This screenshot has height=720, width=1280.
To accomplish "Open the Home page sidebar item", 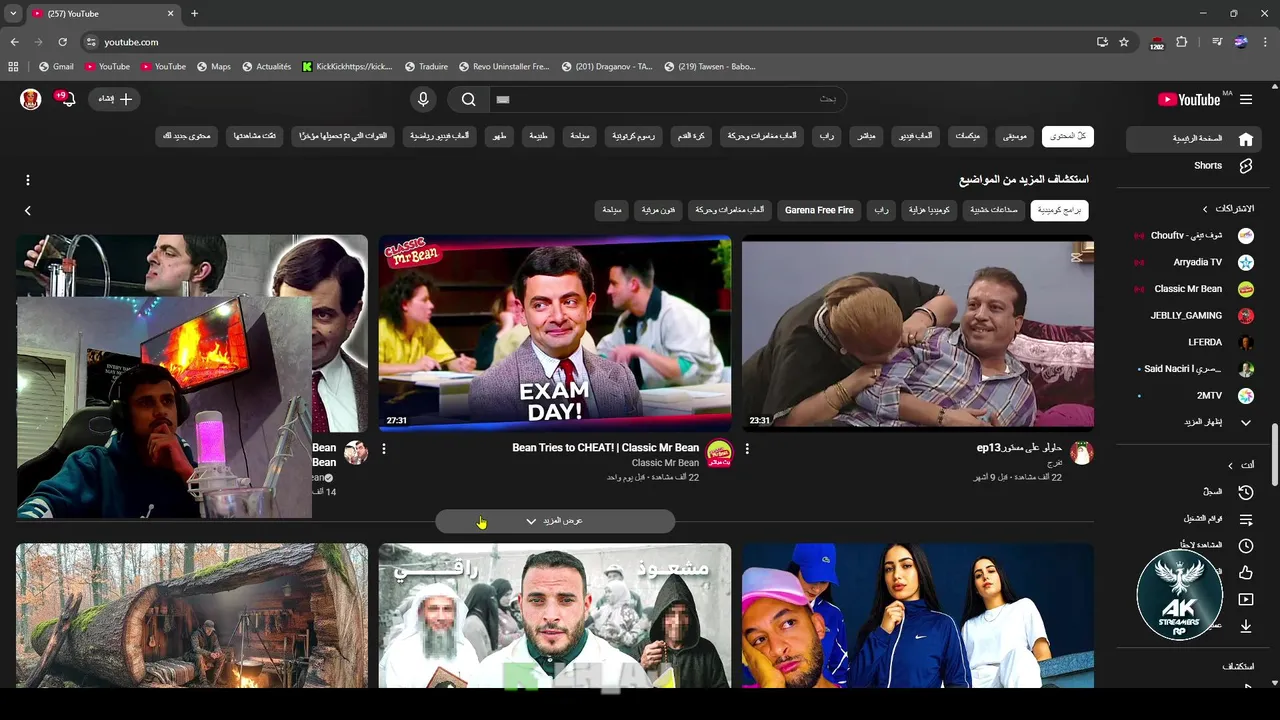I will point(1192,139).
